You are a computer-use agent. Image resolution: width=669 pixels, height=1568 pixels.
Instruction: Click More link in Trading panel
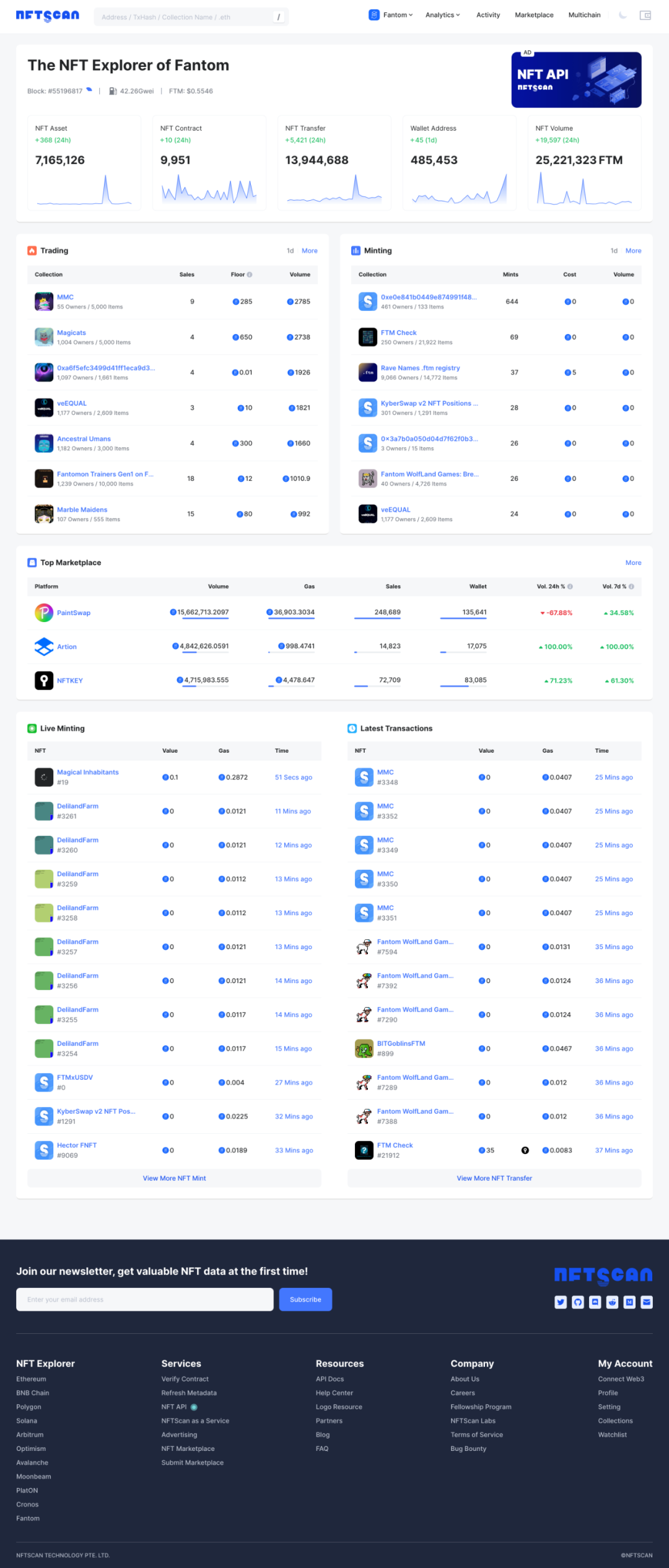(x=310, y=251)
